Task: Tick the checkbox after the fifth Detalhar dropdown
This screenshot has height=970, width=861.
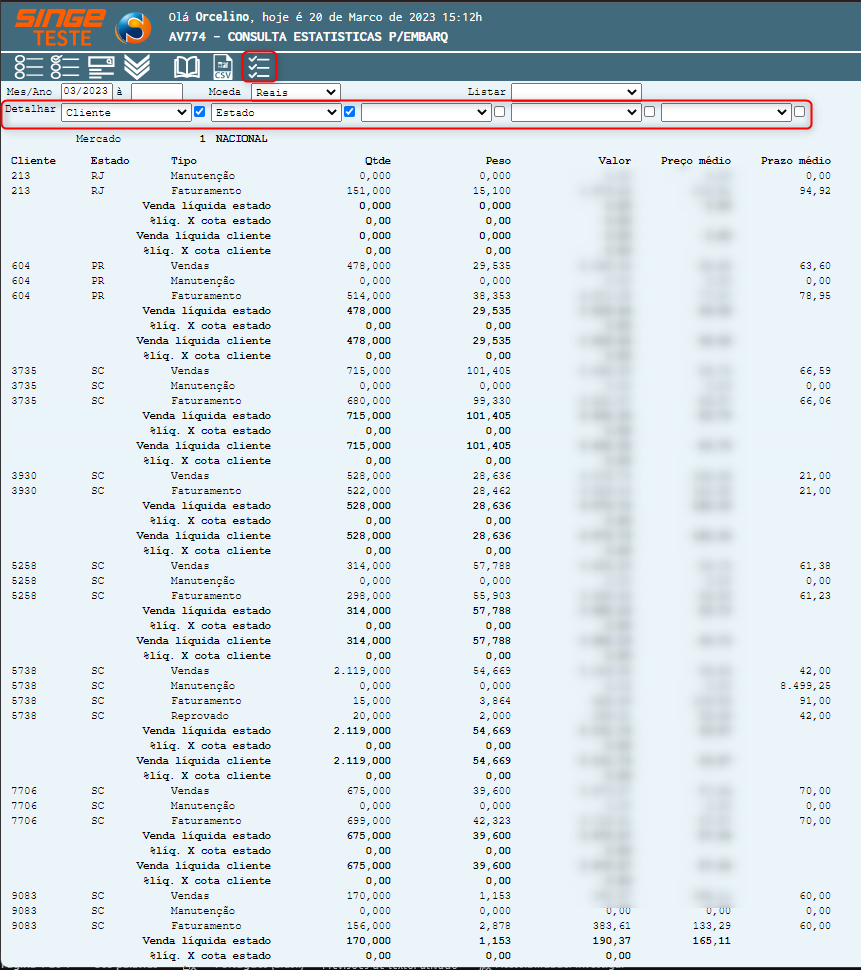Action: [x=799, y=111]
